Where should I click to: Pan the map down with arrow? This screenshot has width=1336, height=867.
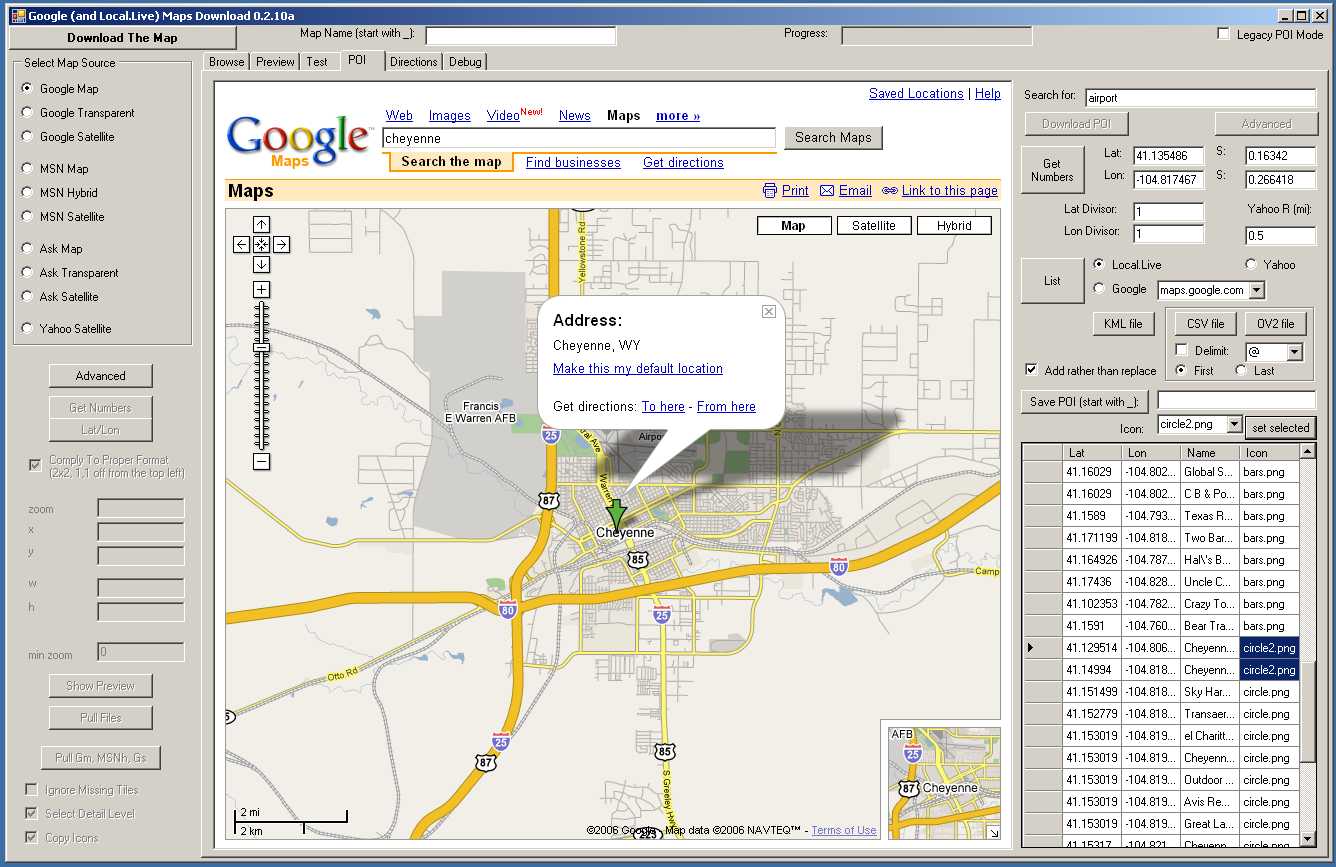pyautogui.click(x=261, y=265)
